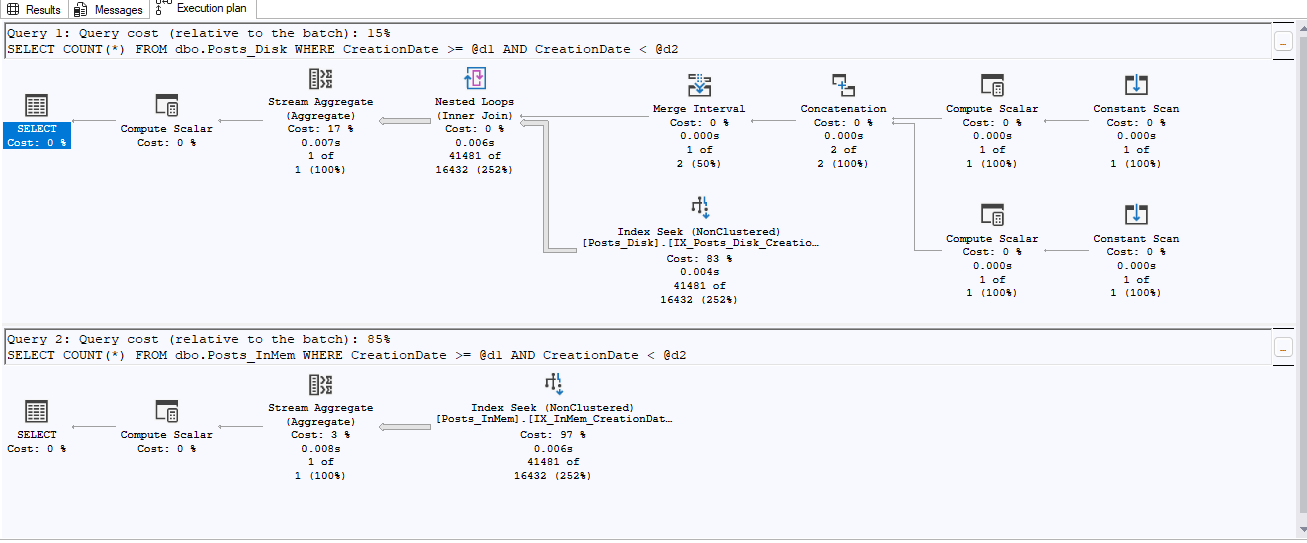The width and height of the screenshot is (1307, 543).
Task: Click Query 1 SELECT COUNT statement text
Action: click(346, 48)
